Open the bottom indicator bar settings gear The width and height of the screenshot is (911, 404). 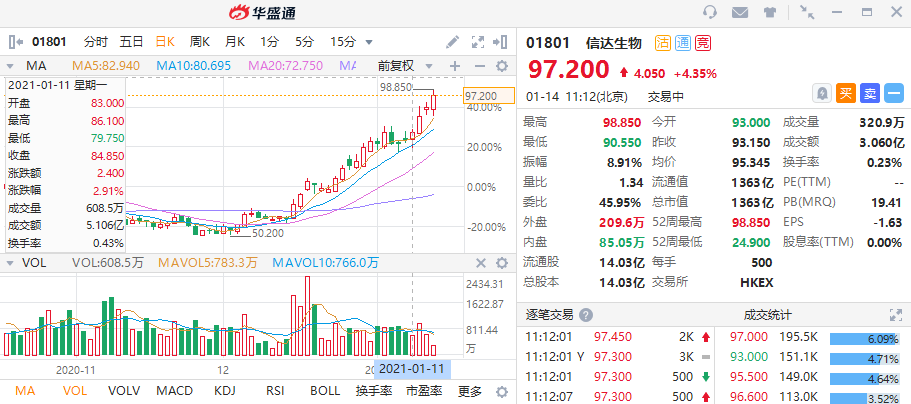click(501, 391)
